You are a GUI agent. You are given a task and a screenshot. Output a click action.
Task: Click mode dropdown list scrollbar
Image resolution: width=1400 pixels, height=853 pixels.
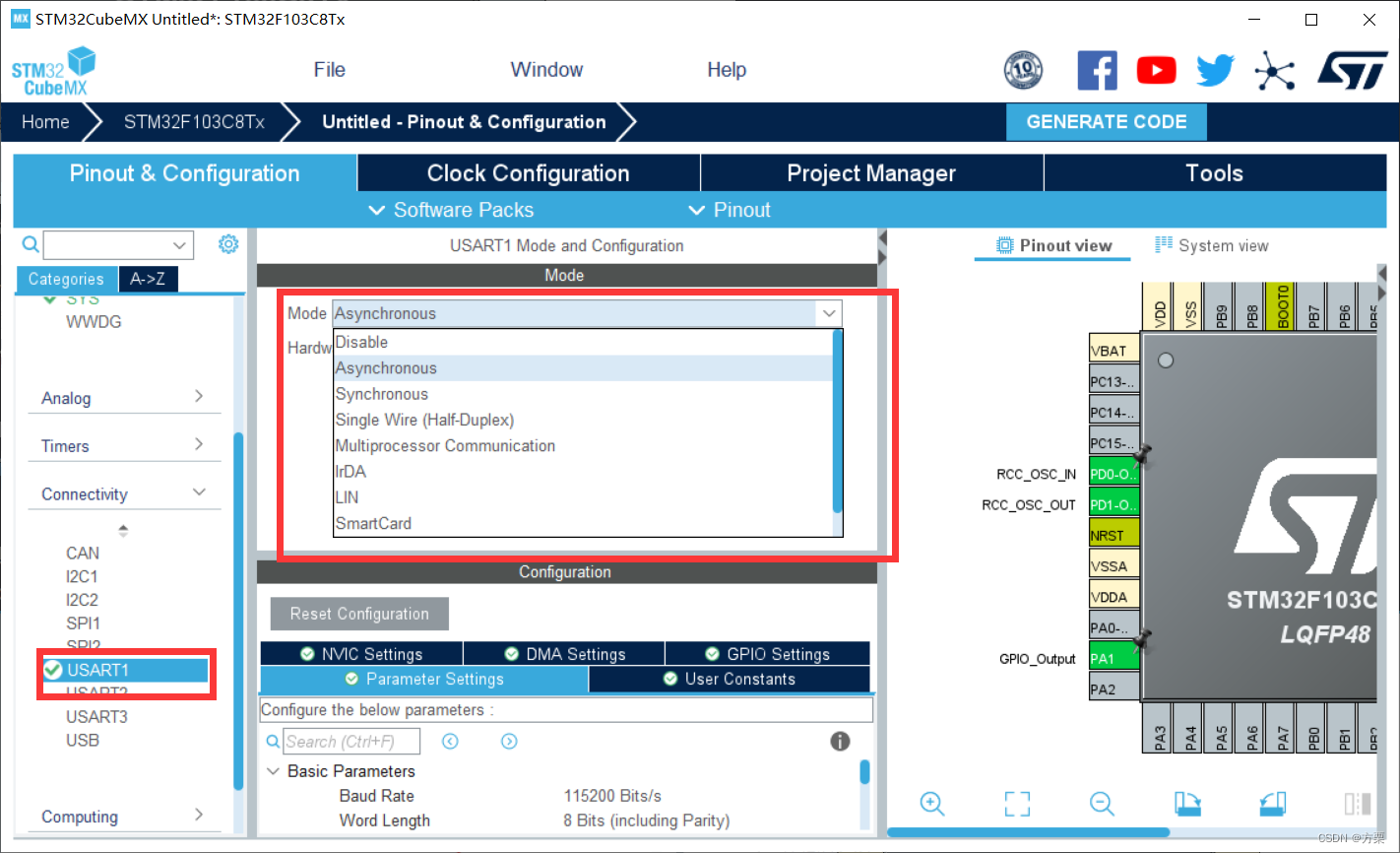pos(838,421)
